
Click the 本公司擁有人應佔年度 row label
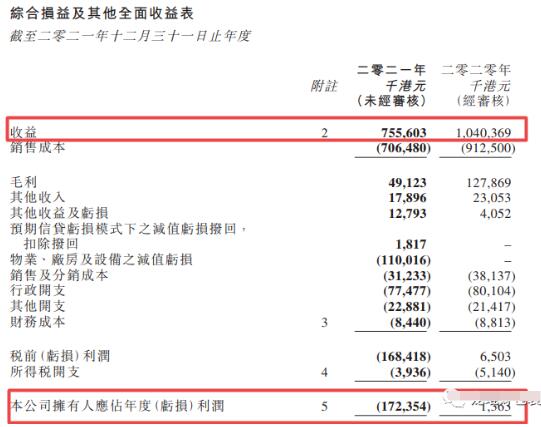point(117,406)
